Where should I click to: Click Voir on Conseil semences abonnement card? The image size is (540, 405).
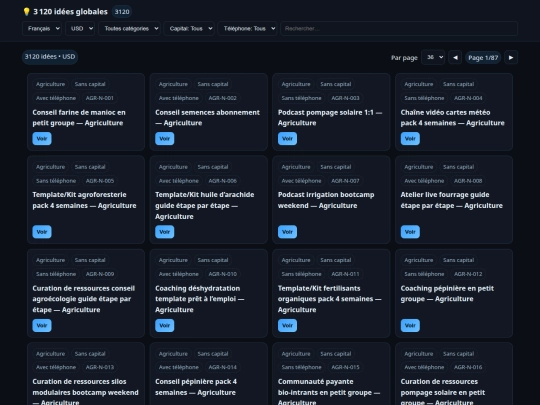pos(165,138)
